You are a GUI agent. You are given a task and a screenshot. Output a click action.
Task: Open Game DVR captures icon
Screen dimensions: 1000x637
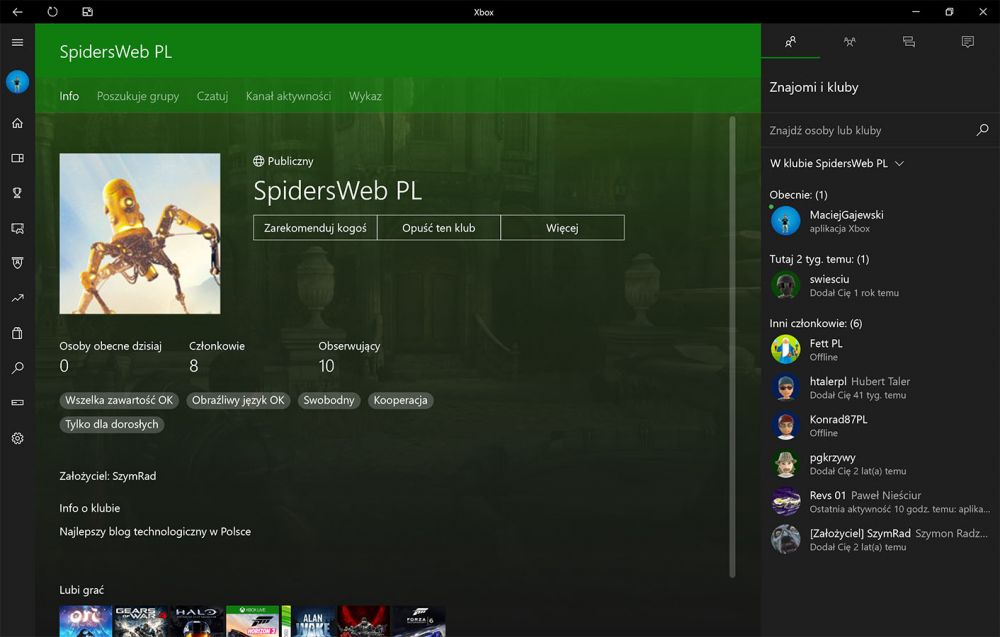(17, 228)
